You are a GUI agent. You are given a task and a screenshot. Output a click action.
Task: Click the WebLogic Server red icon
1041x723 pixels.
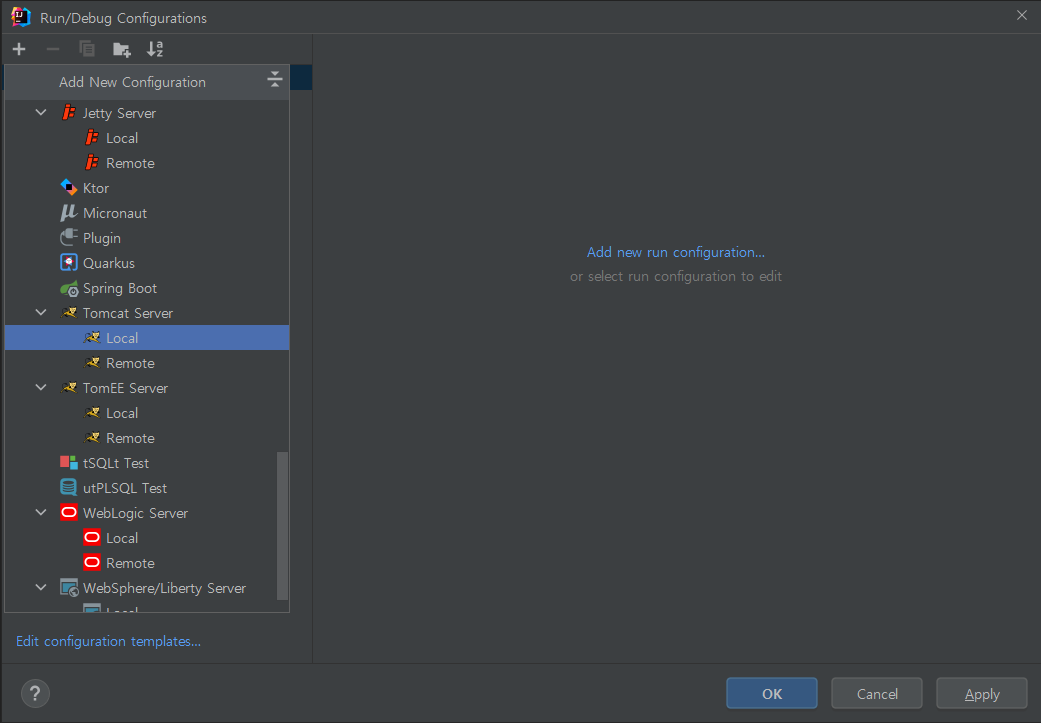click(x=68, y=513)
